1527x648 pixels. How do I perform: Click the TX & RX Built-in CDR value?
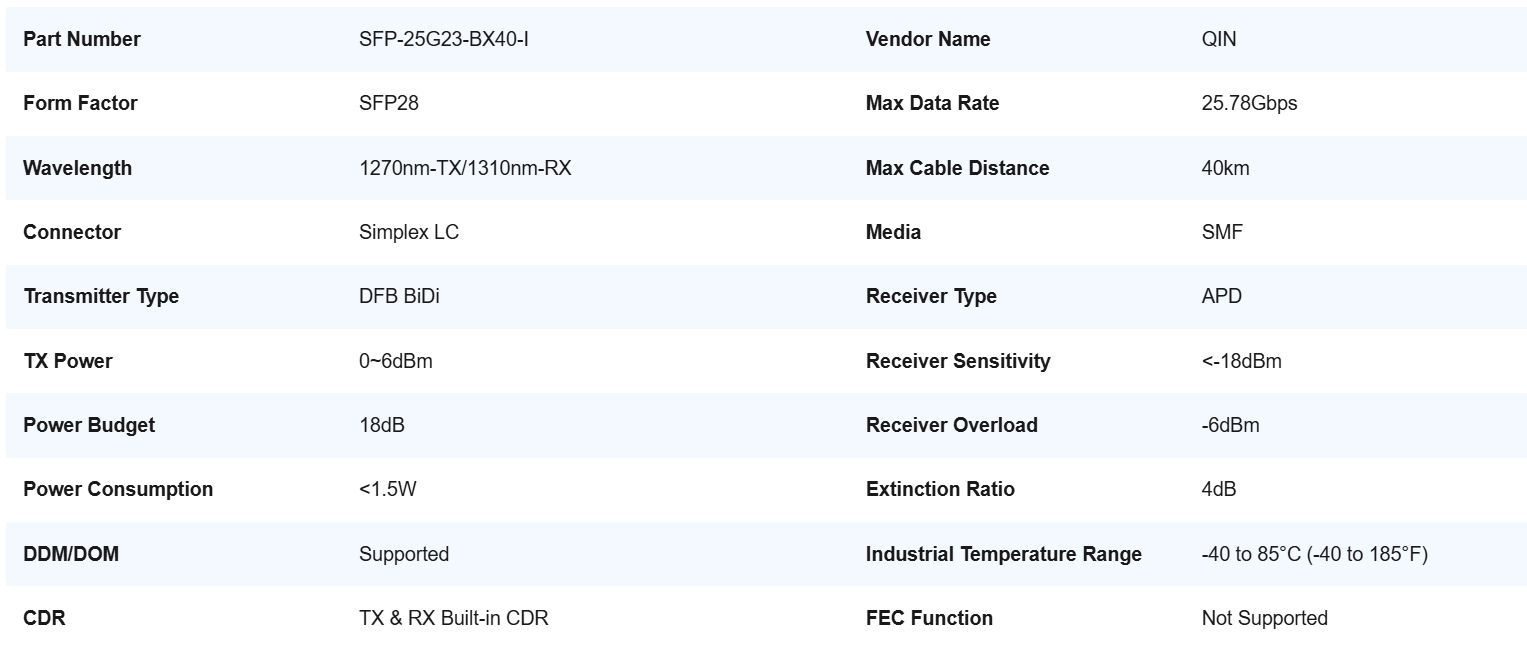click(453, 618)
